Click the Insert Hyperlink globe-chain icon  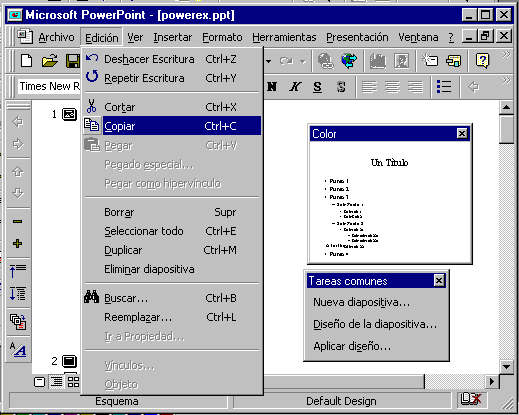tap(325, 61)
